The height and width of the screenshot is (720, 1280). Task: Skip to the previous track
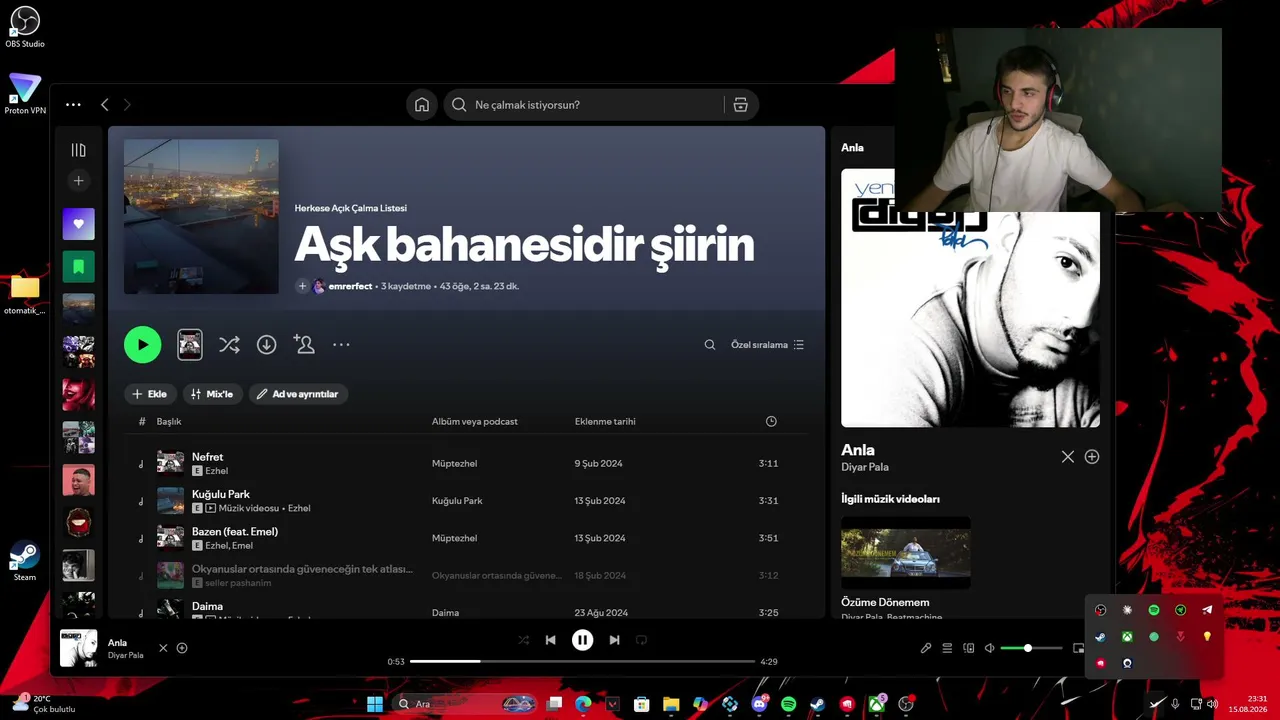click(x=550, y=640)
